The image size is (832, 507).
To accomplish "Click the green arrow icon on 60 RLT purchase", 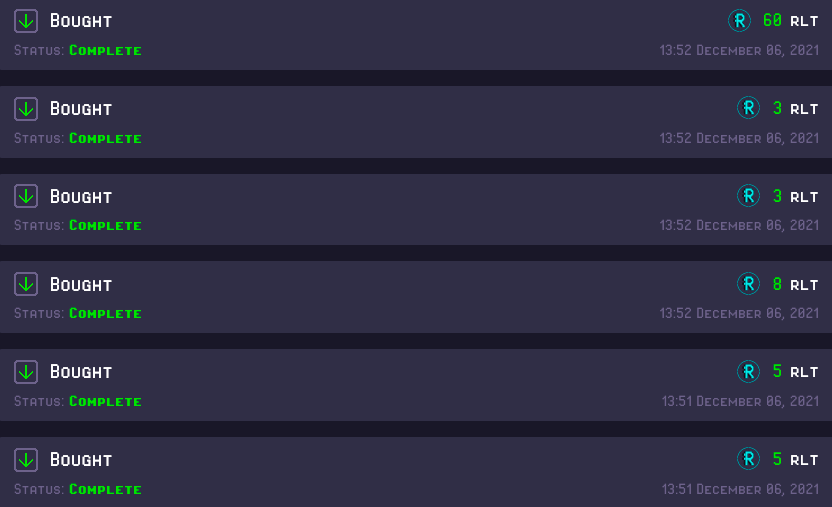I will coord(25,21).
